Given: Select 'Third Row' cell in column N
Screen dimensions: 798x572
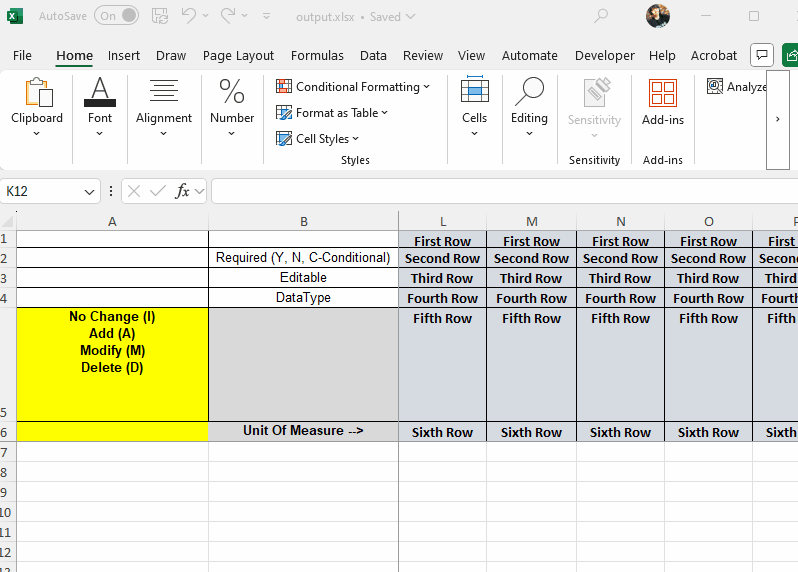Looking at the screenshot, I should (620, 278).
